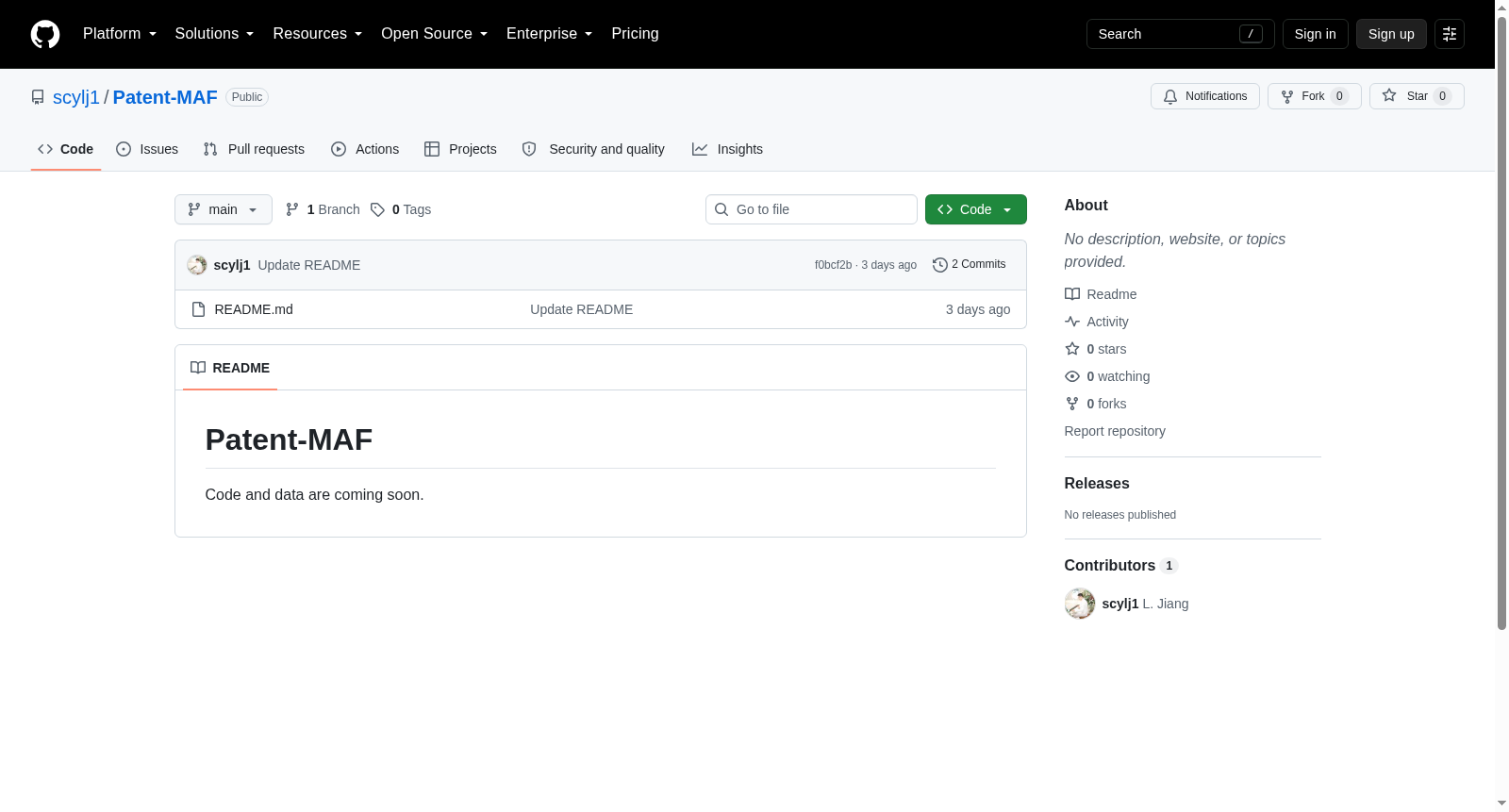Open the main branch selector dropdown

point(224,209)
